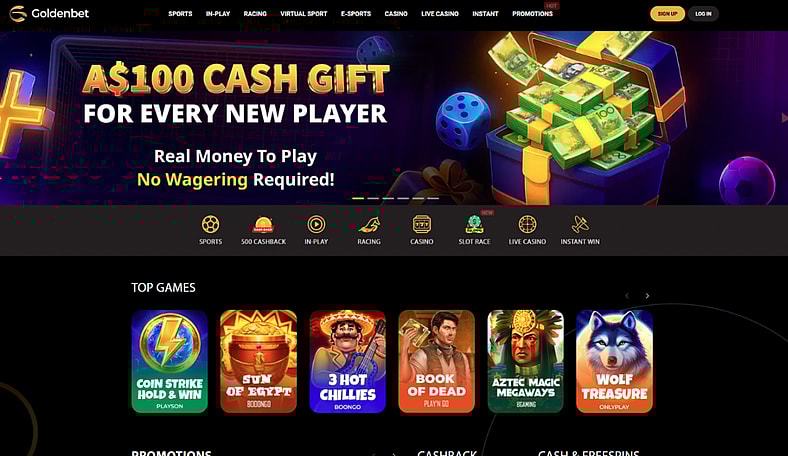788x456 pixels.
Task: Launch the Wolf Treasure game thumbnail
Action: (614, 361)
